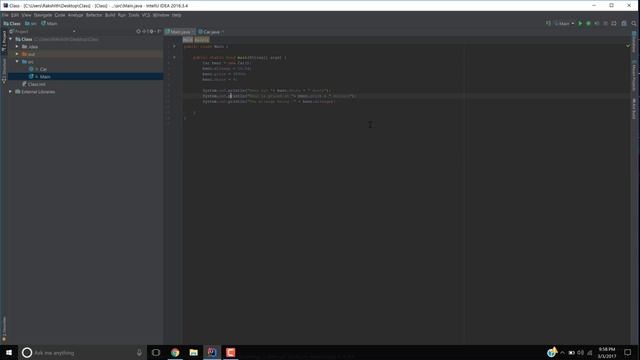
Task: Expand the out folder
Action: [17, 54]
